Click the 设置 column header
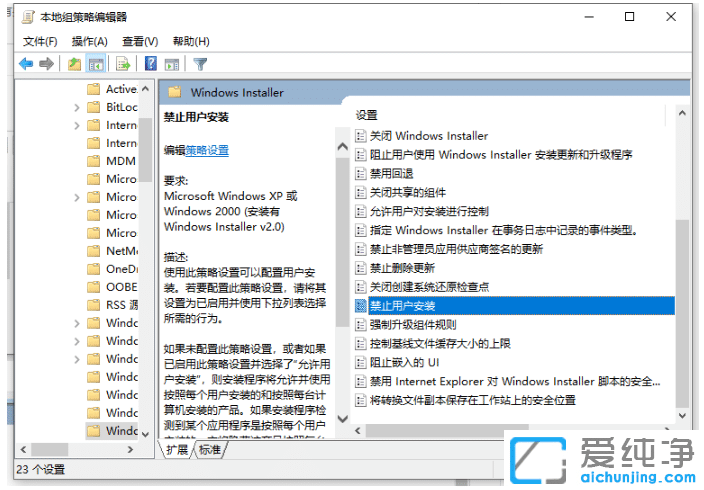The image size is (704, 490). 367,115
